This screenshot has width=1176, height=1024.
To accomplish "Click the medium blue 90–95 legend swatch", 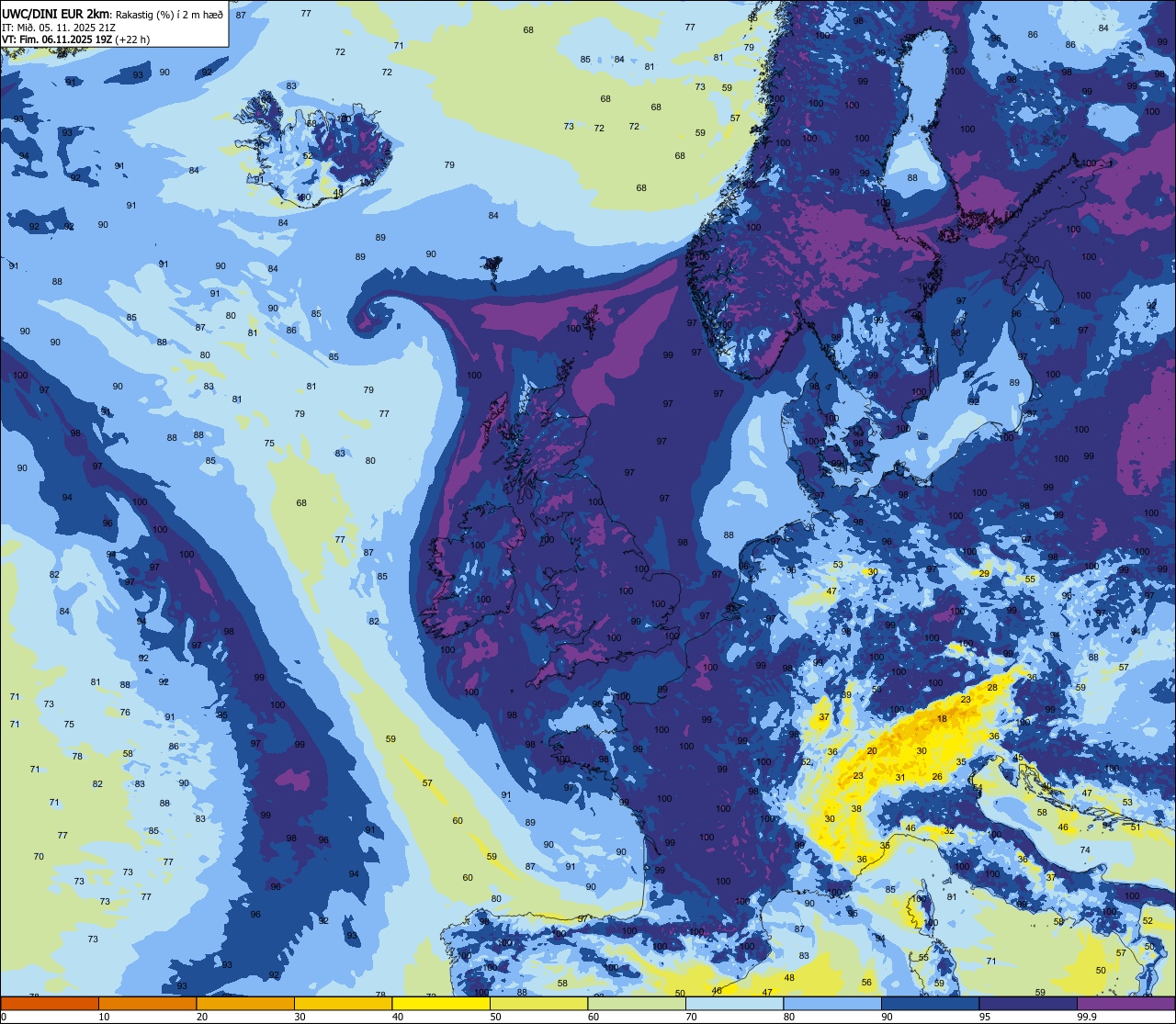I will [930, 1003].
